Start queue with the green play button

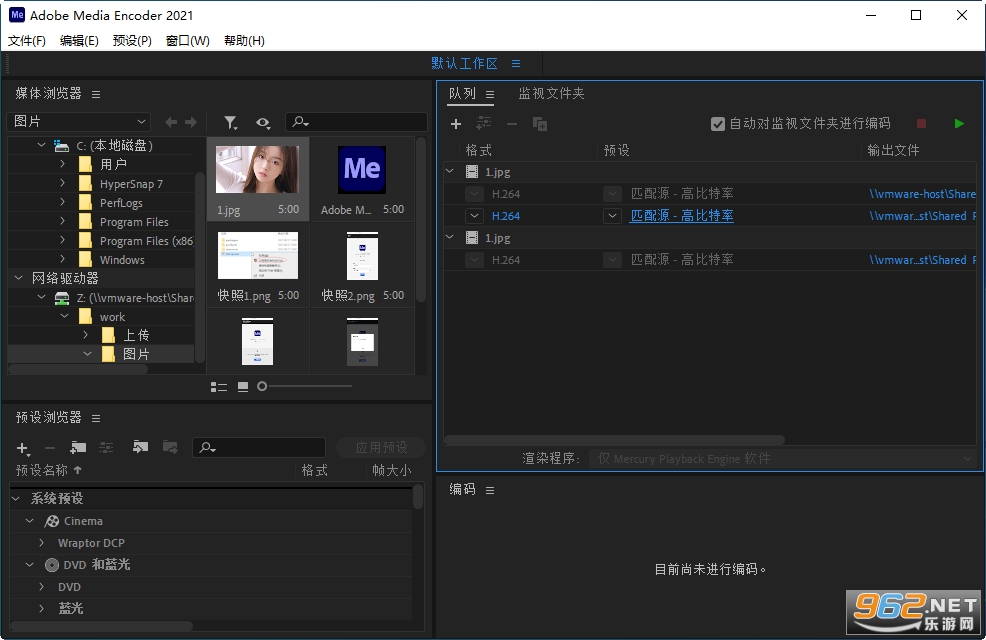959,124
